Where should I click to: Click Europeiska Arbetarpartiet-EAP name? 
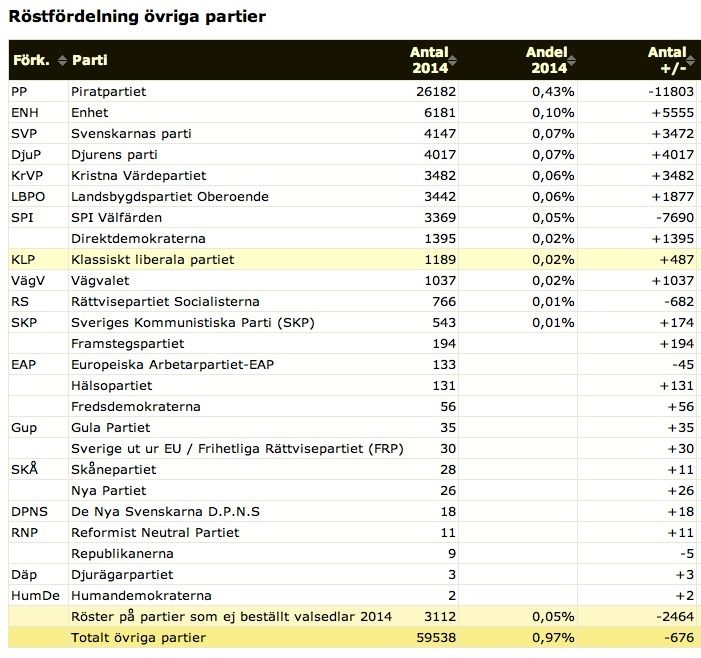coord(172,364)
